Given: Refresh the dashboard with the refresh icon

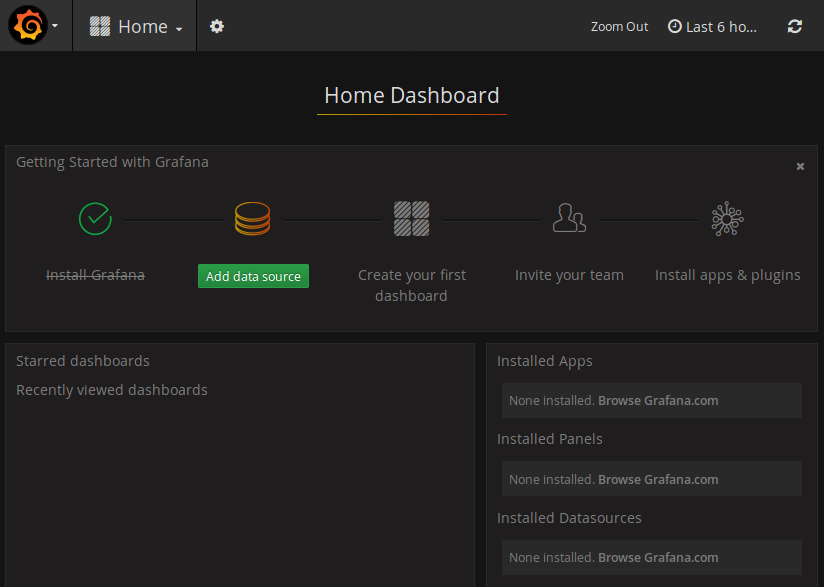Looking at the screenshot, I should click(x=795, y=26).
